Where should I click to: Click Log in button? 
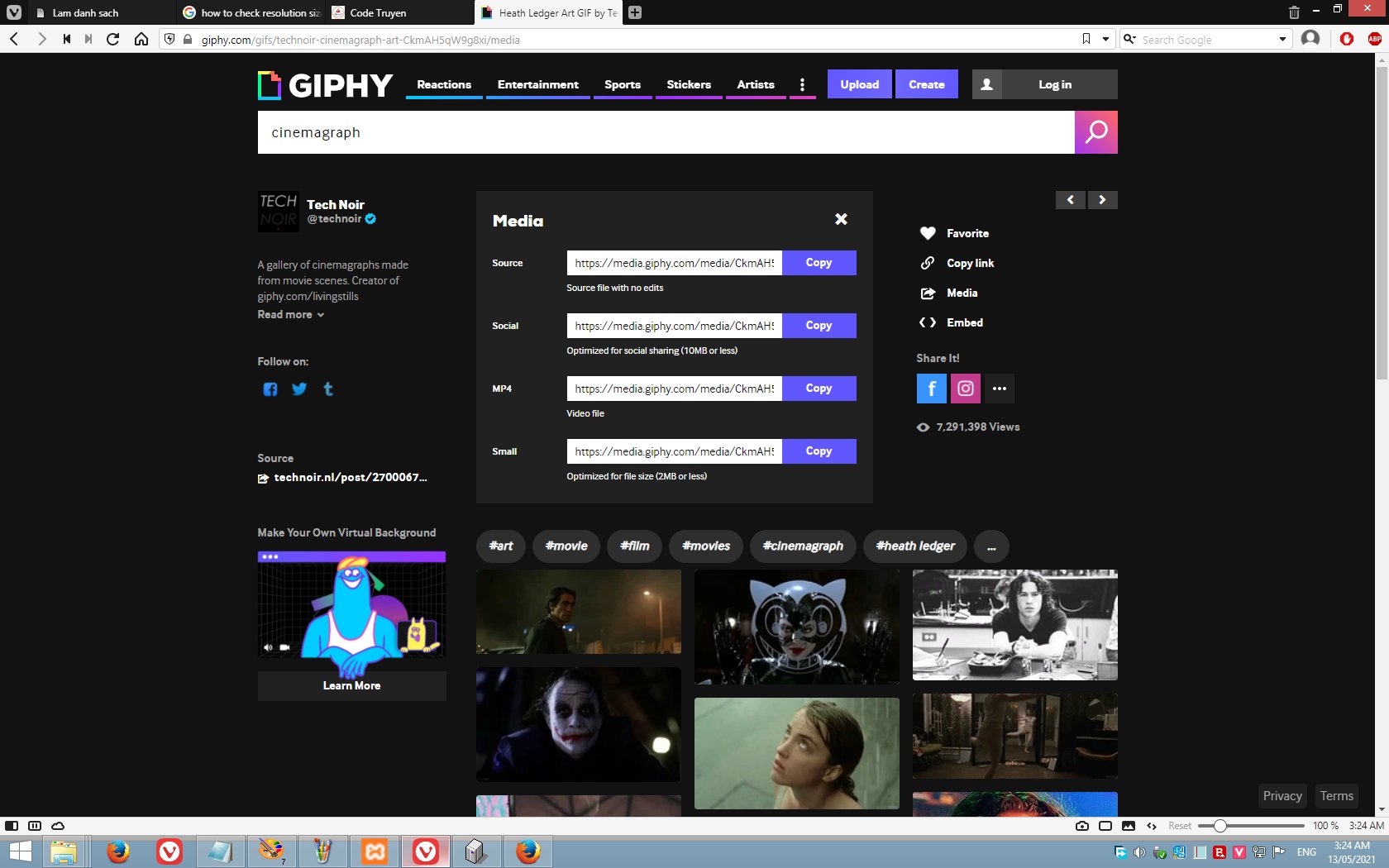click(x=1055, y=84)
